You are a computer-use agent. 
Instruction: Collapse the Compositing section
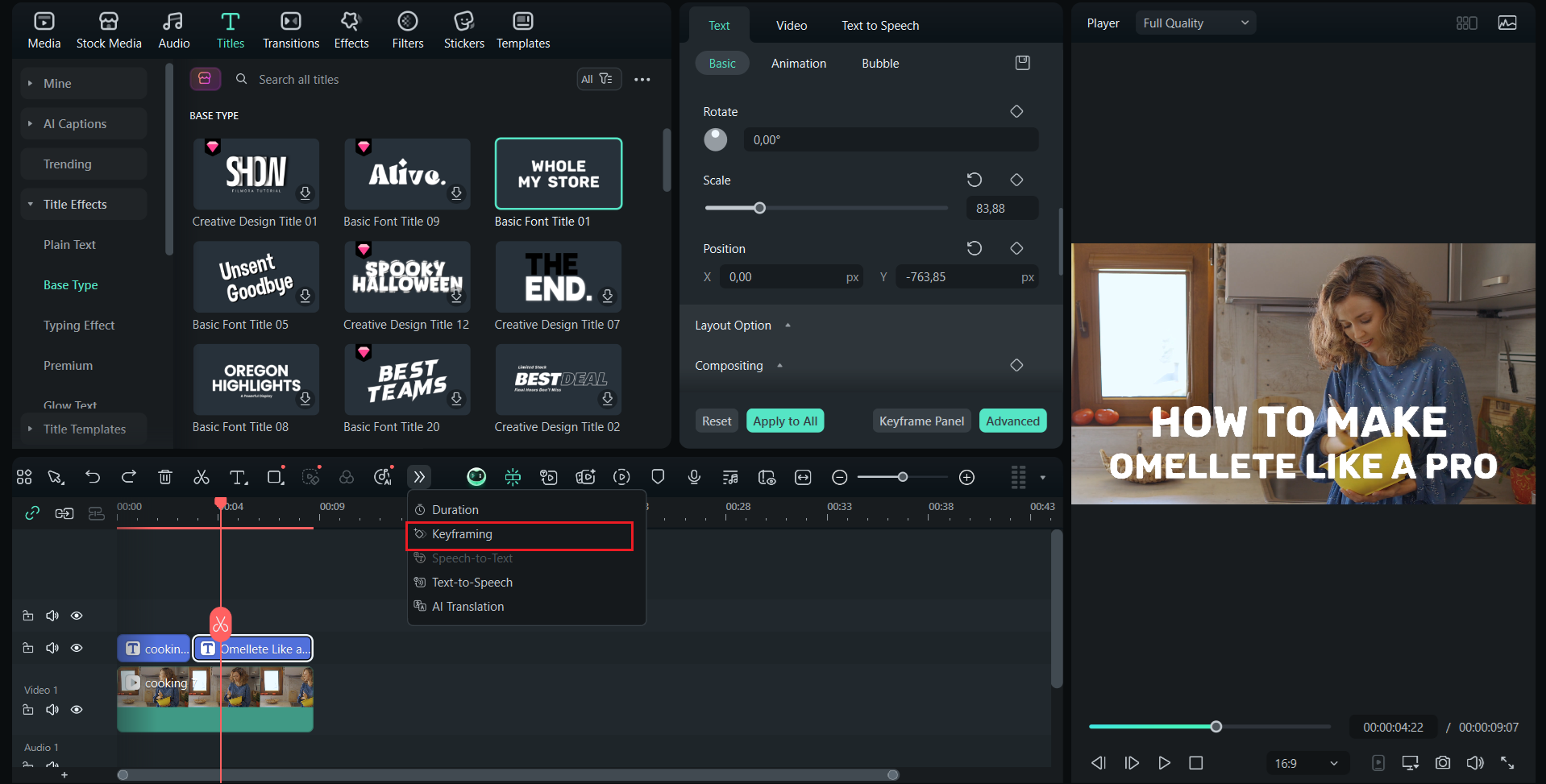pyautogui.click(x=779, y=365)
